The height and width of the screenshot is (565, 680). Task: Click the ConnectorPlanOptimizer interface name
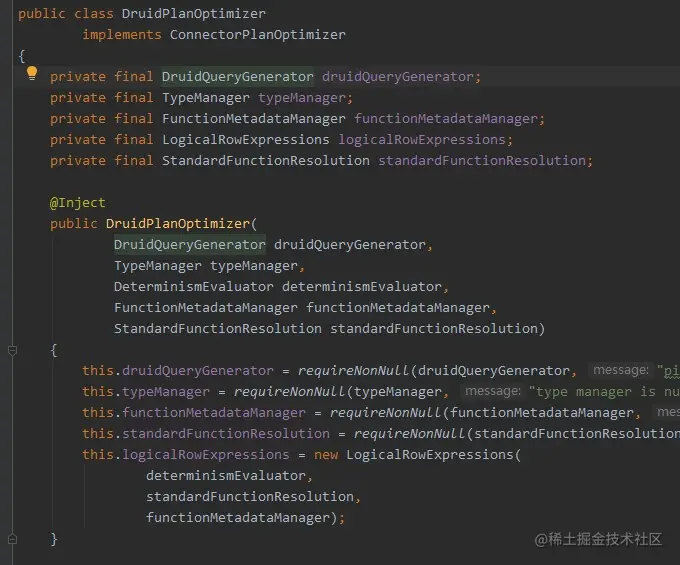tap(258, 35)
